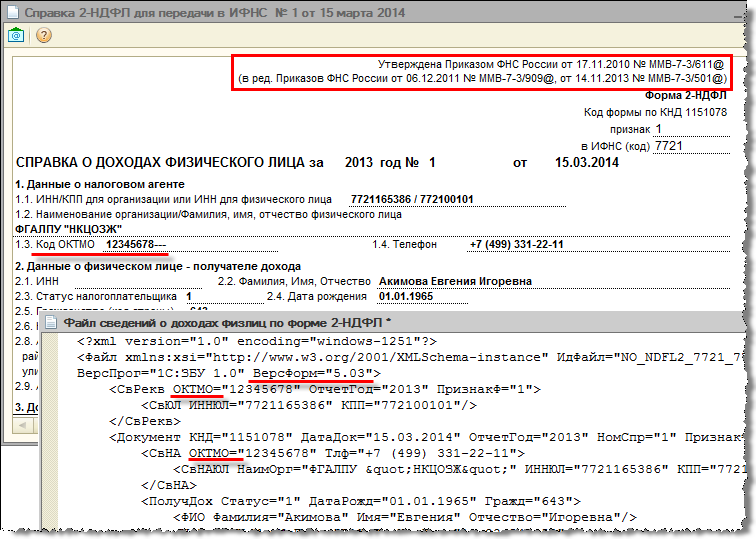Click the СвЮЛ ИННЮЛ="7721165386" XML line
The height and width of the screenshot is (539, 756).
pos(309,405)
